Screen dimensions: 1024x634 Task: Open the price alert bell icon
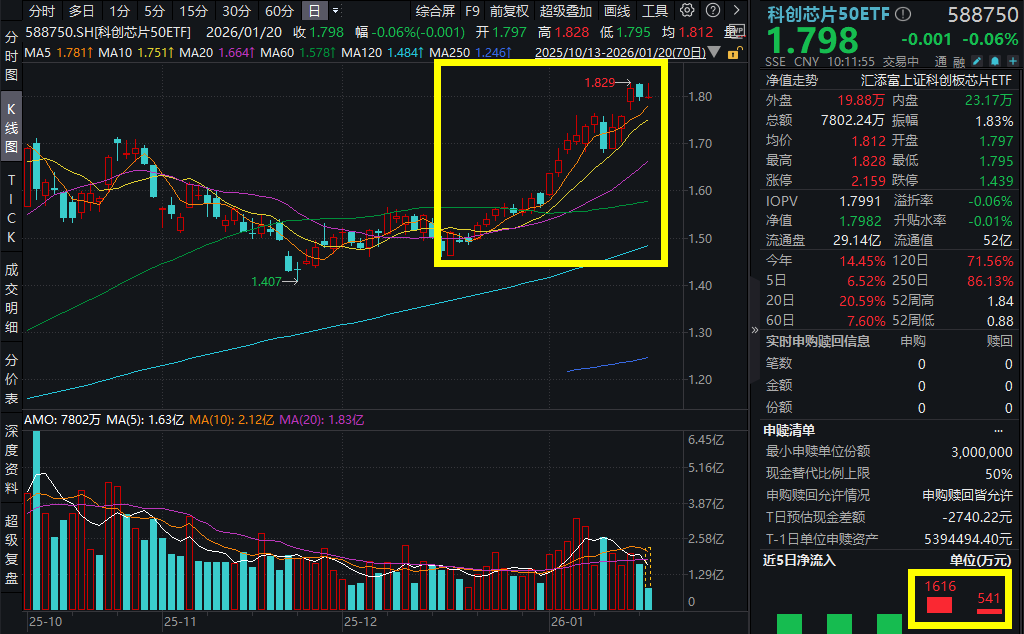tap(996, 62)
